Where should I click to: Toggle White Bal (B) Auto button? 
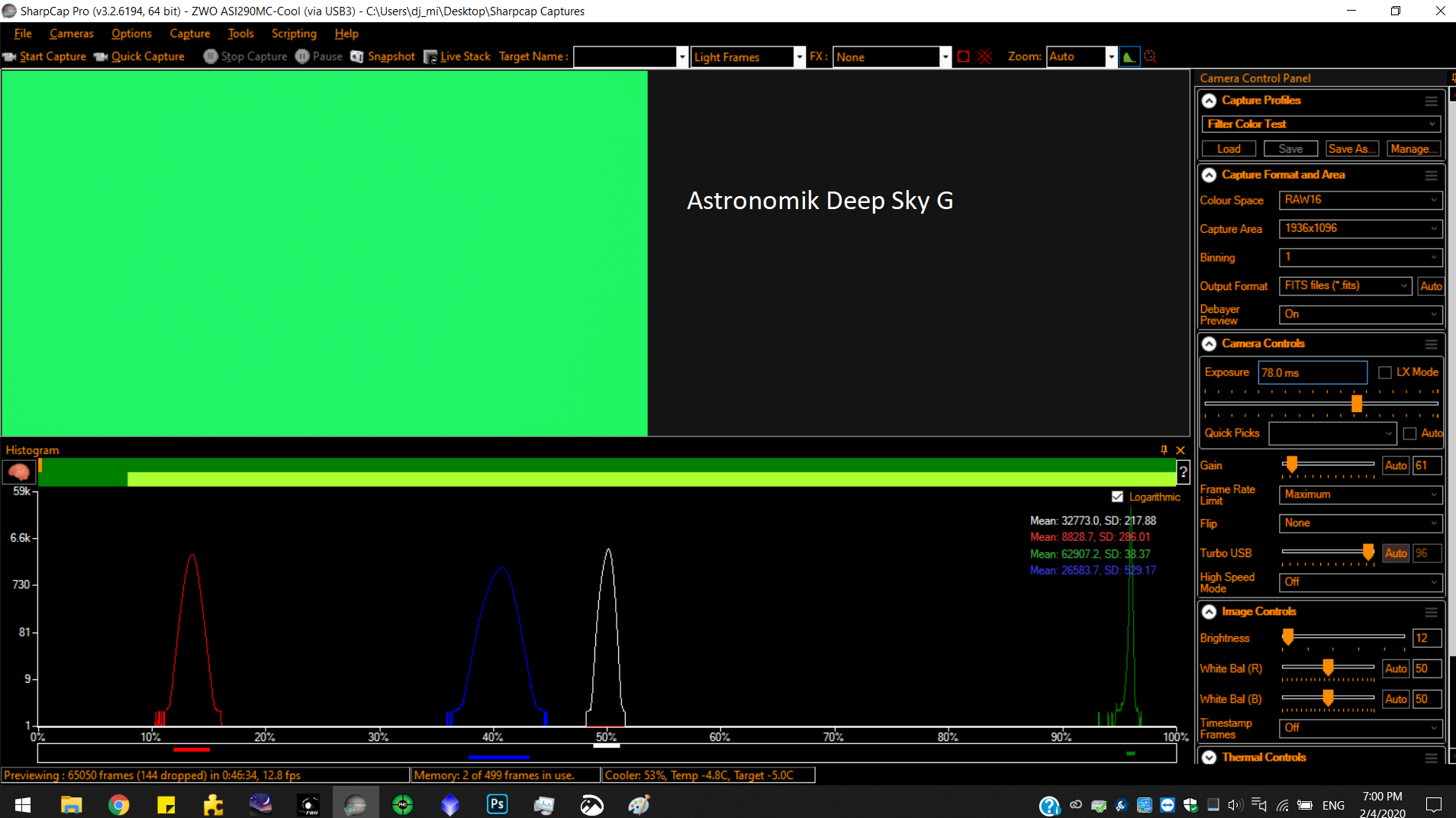[1396, 699]
